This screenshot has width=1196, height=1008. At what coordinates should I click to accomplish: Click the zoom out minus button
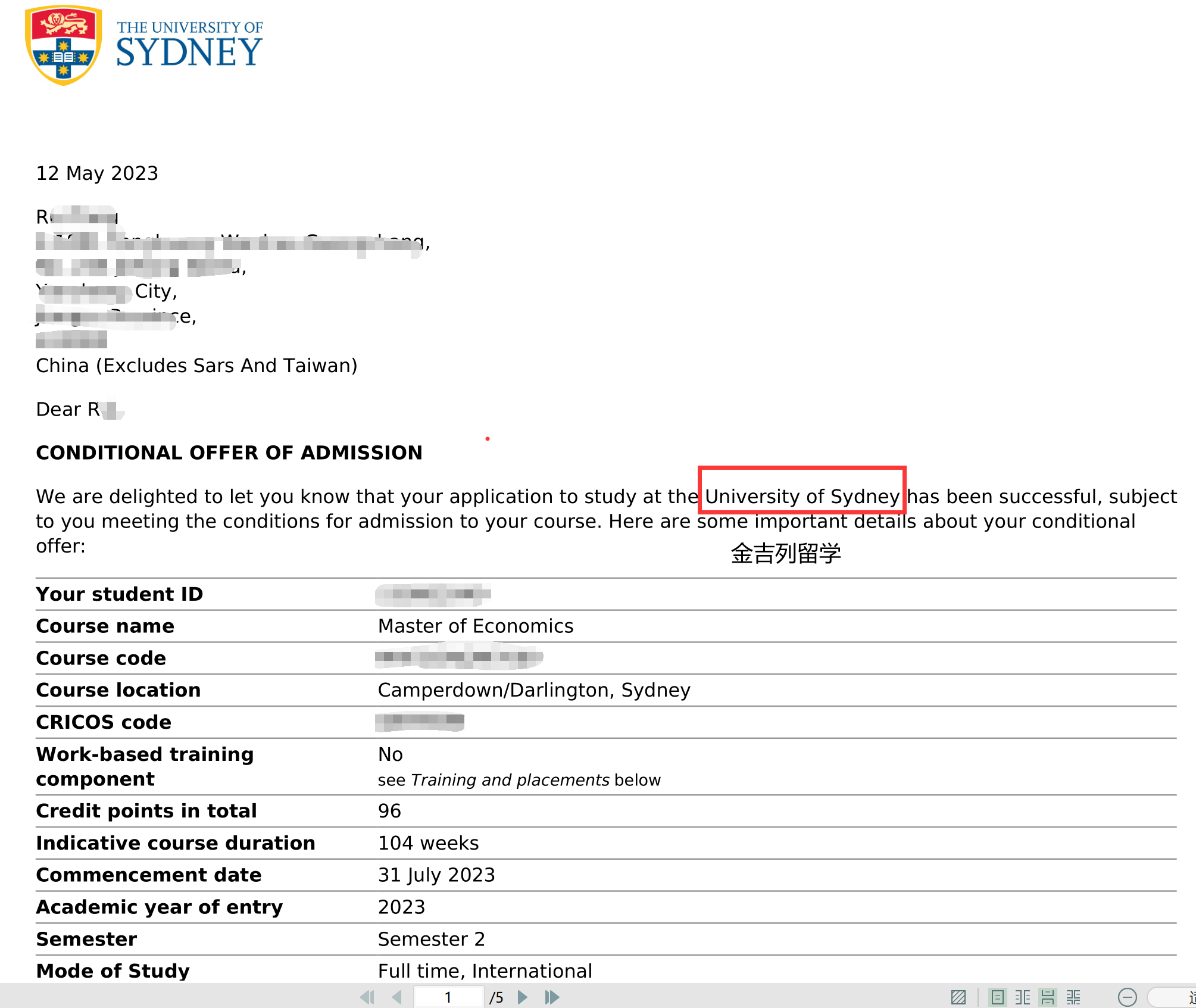pyautogui.click(x=1127, y=997)
